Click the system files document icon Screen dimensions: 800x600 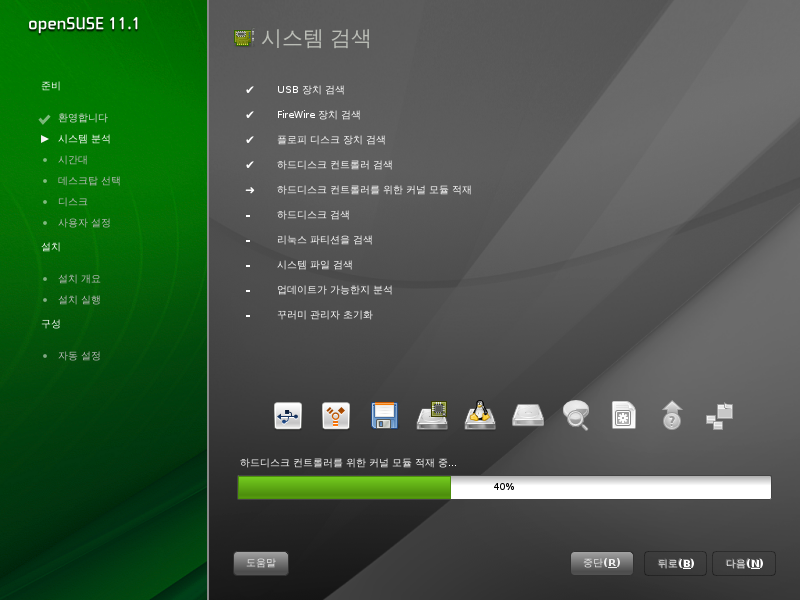point(623,415)
